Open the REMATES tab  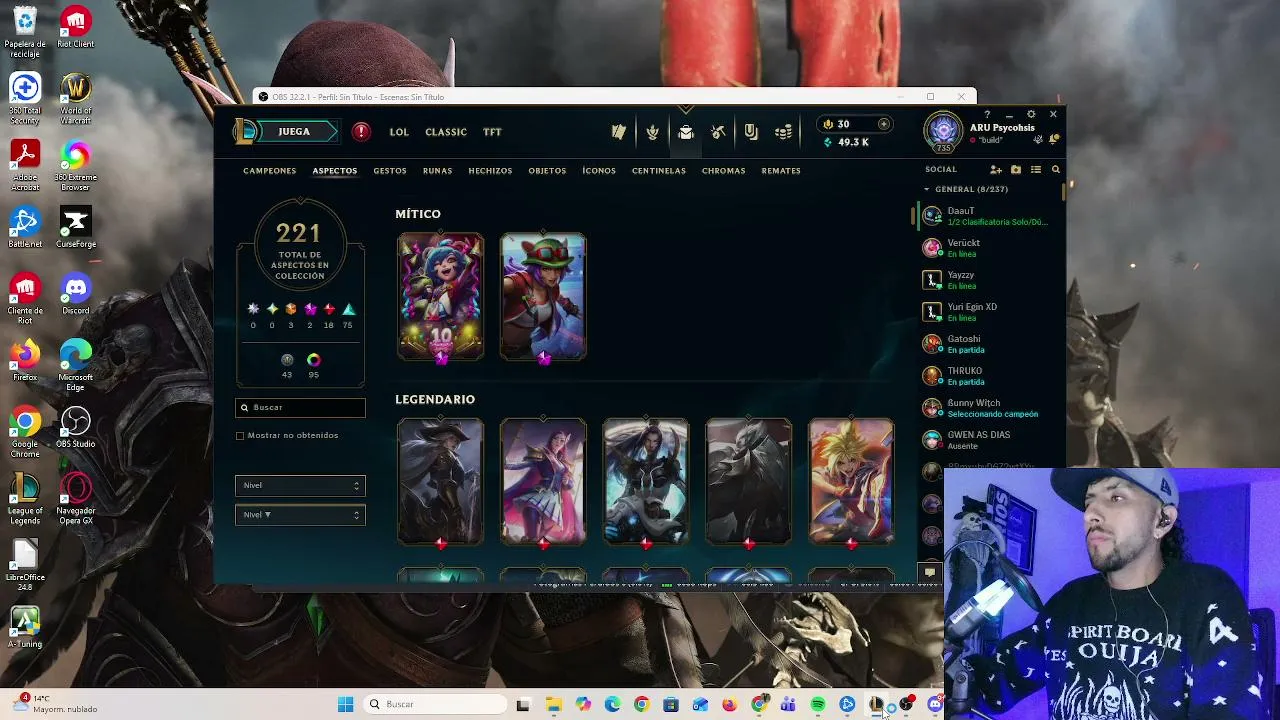[x=781, y=171]
